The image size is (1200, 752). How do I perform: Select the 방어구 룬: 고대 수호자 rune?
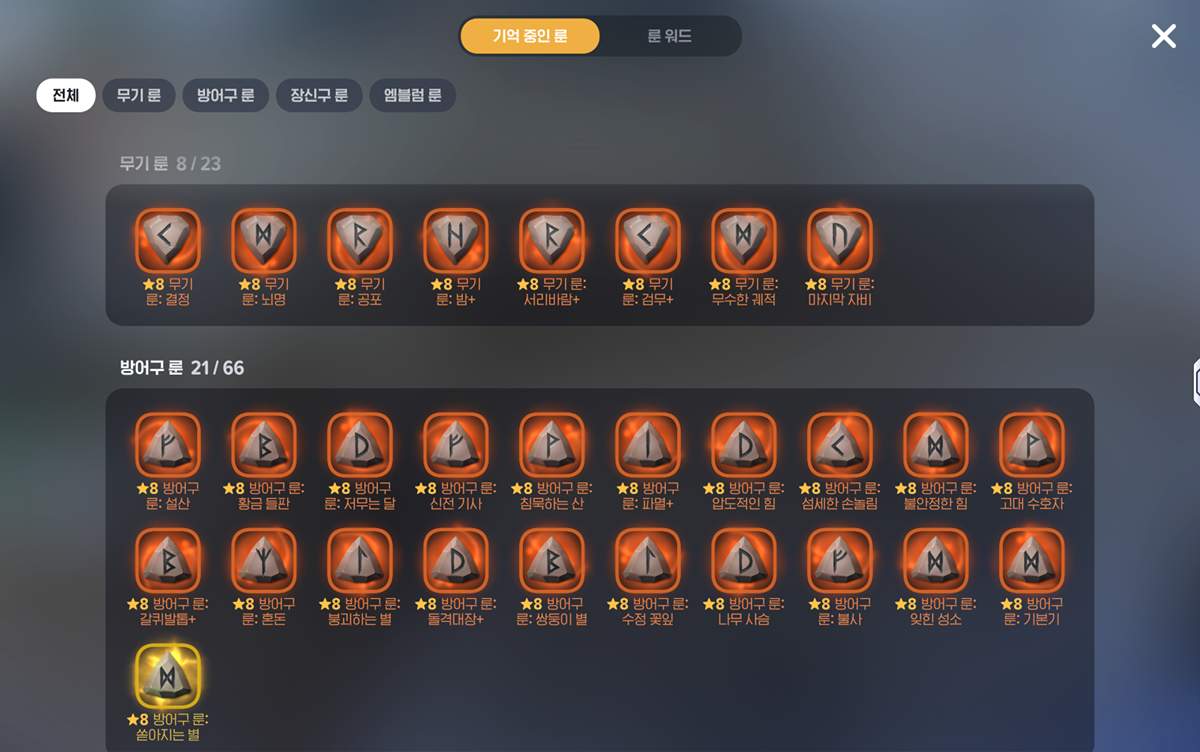tap(1032, 445)
